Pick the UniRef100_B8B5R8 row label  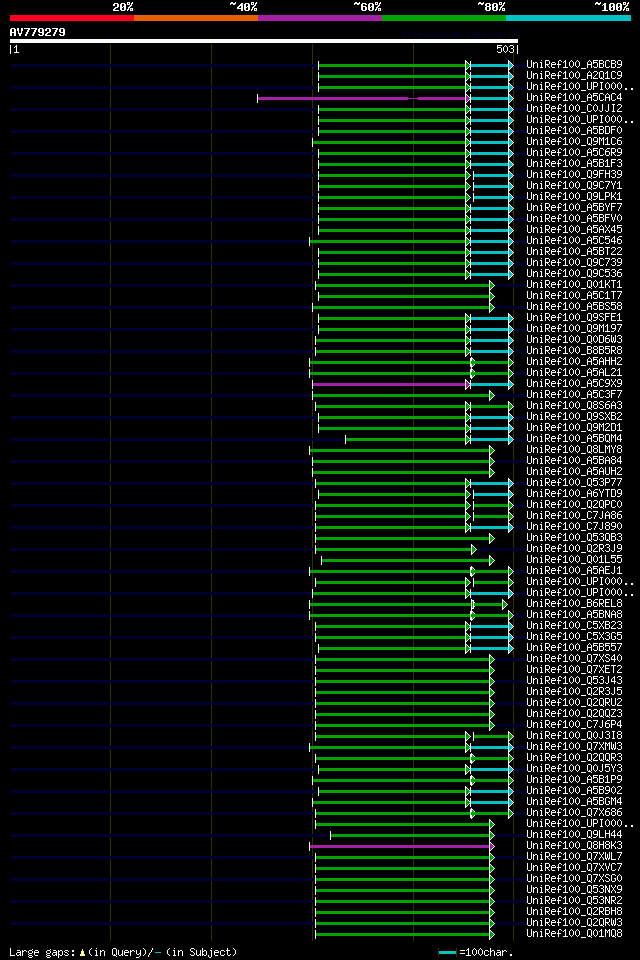point(574,351)
